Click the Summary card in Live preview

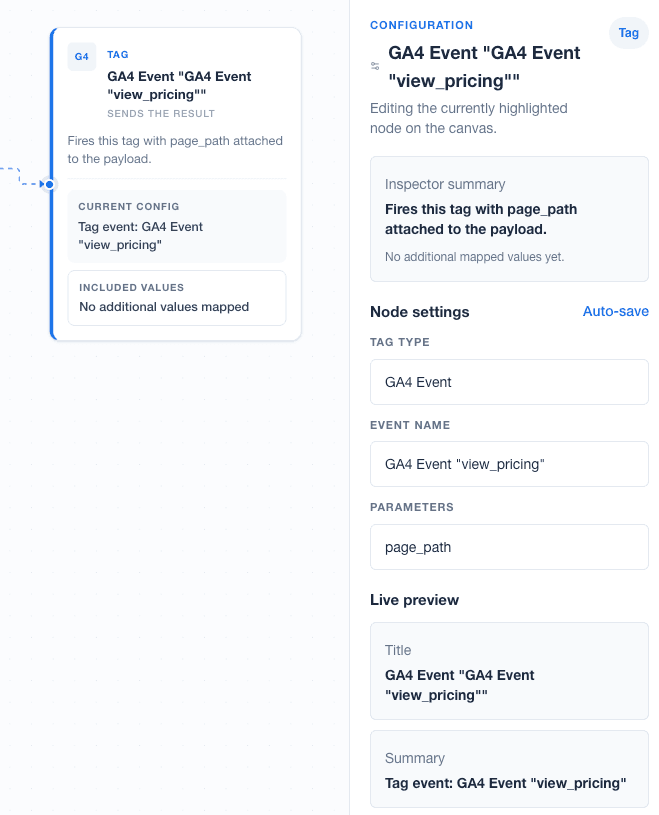click(509, 770)
